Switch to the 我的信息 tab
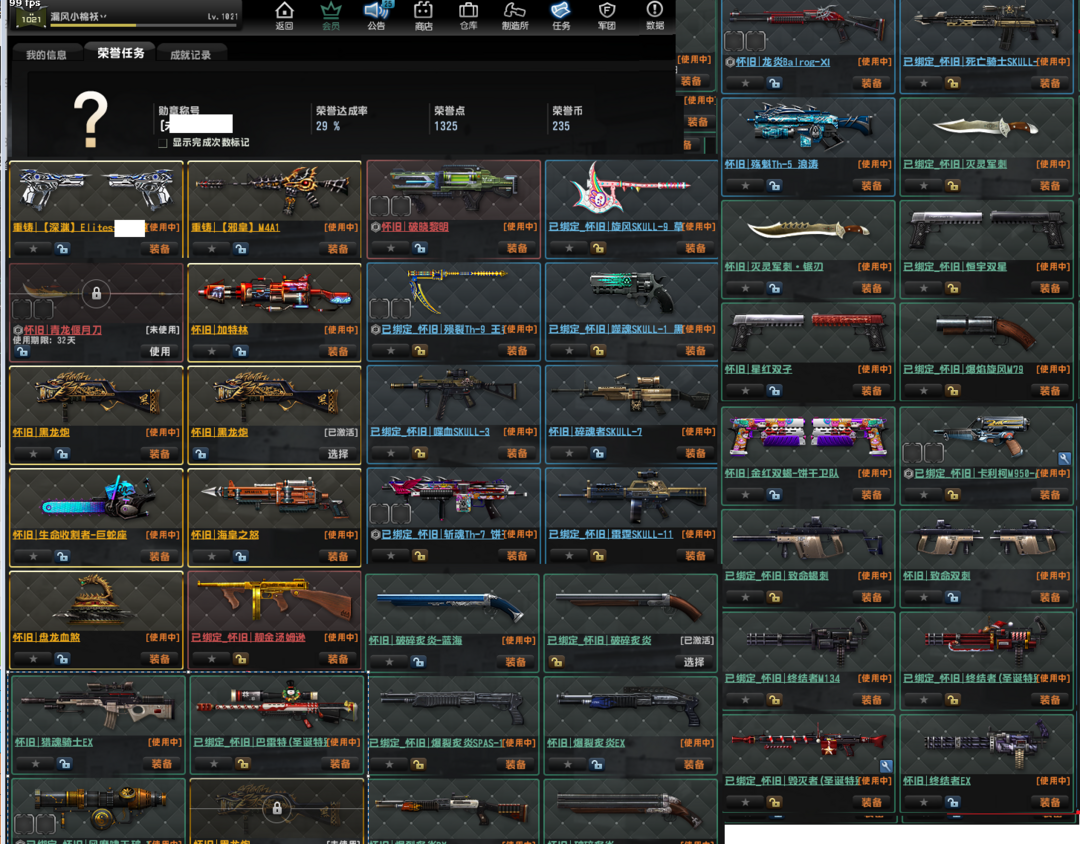This screenshot has height=844, width=1080. (46, 55)
